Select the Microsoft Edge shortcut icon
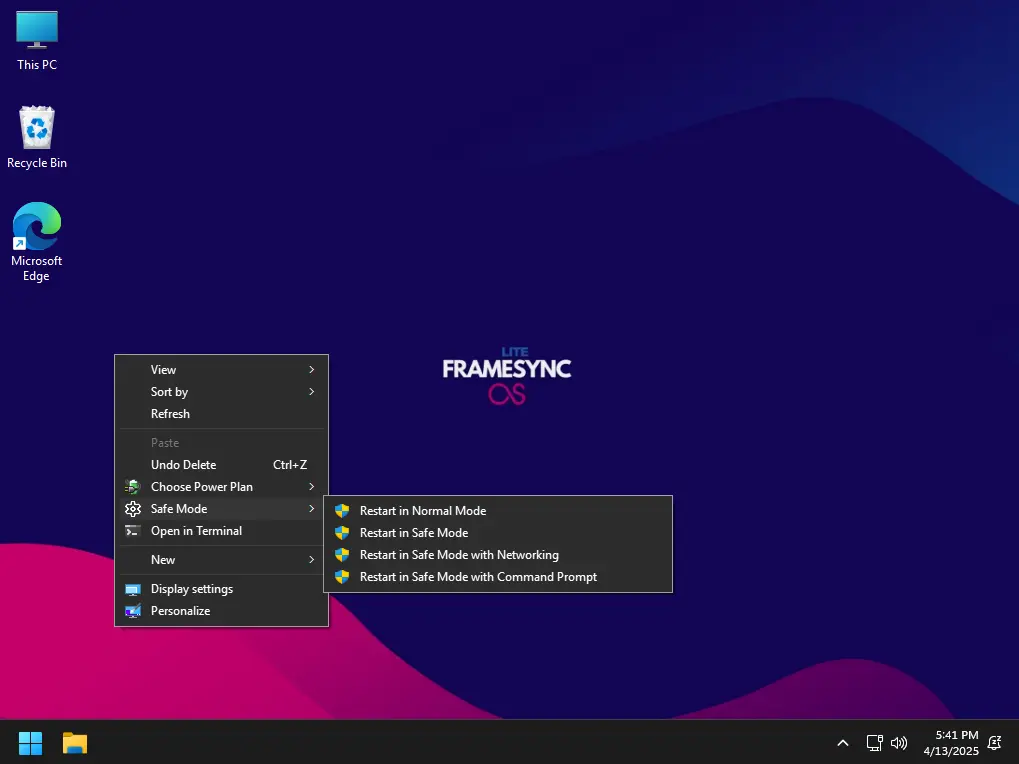1019x764 pixels. (x=37, y=242)
